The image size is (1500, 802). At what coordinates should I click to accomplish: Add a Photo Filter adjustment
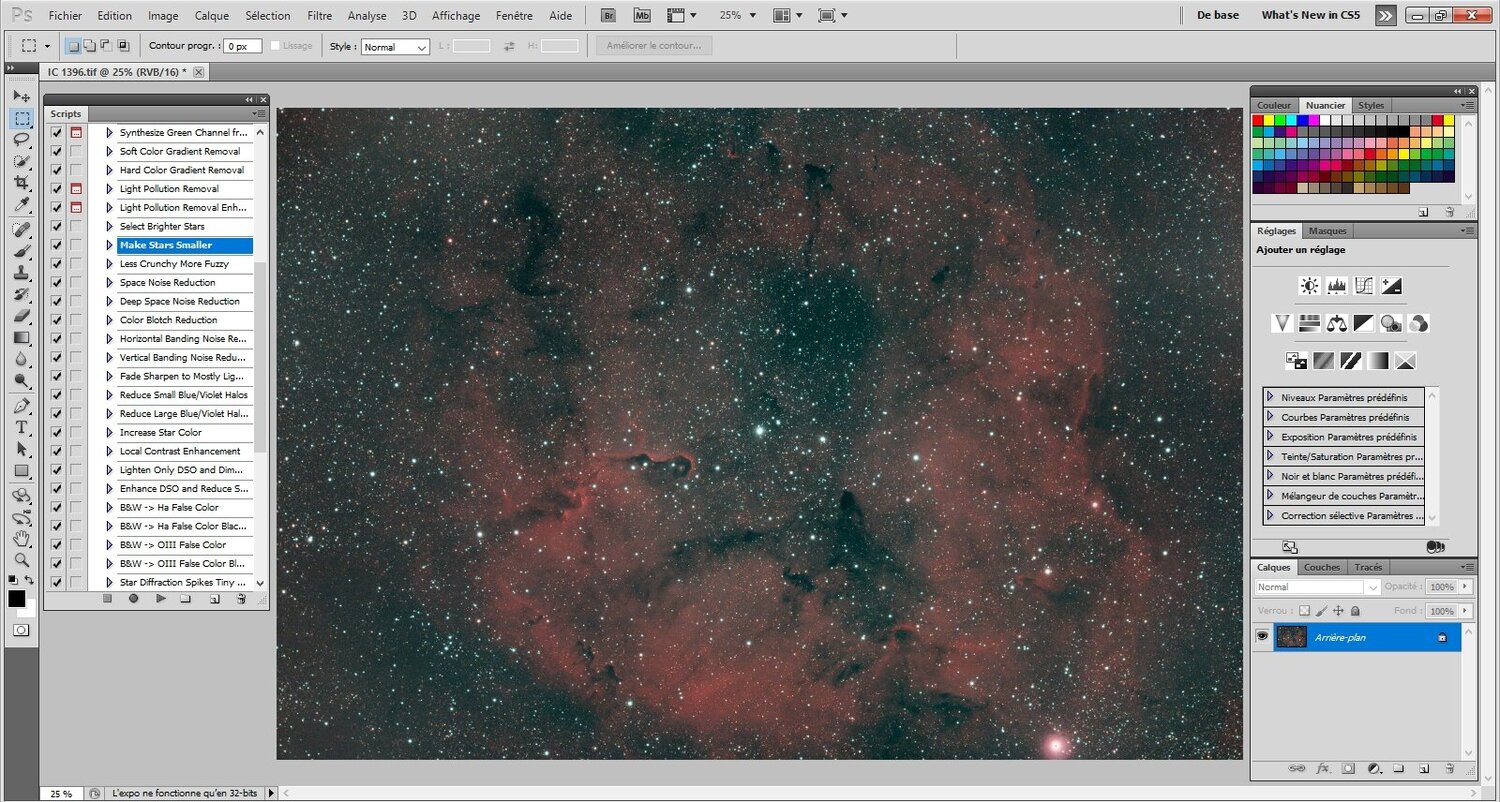coord(1391,323)
